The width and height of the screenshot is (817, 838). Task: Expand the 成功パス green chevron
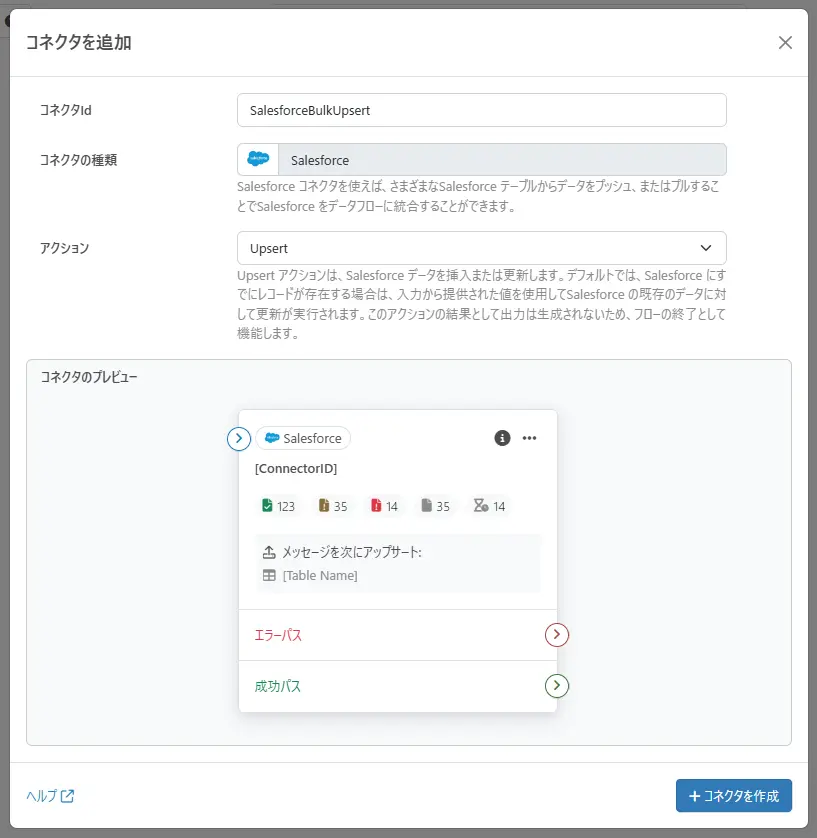point(557,686)
